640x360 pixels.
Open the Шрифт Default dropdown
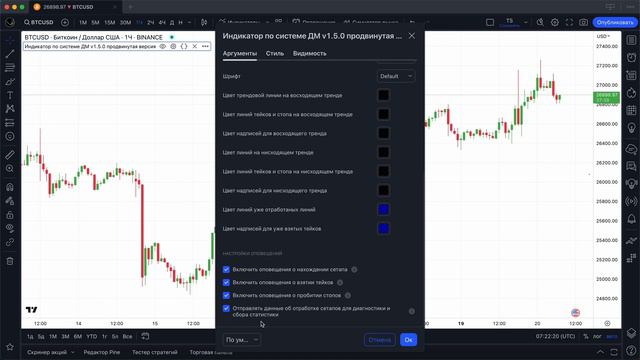[x=396, y=76]
